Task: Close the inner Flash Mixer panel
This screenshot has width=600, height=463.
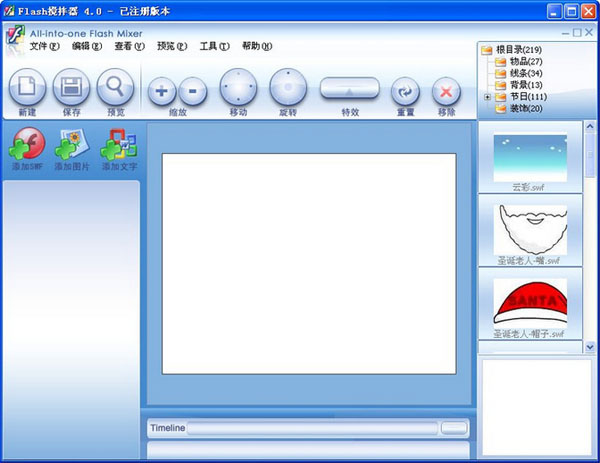Action: tap(589, 33)
